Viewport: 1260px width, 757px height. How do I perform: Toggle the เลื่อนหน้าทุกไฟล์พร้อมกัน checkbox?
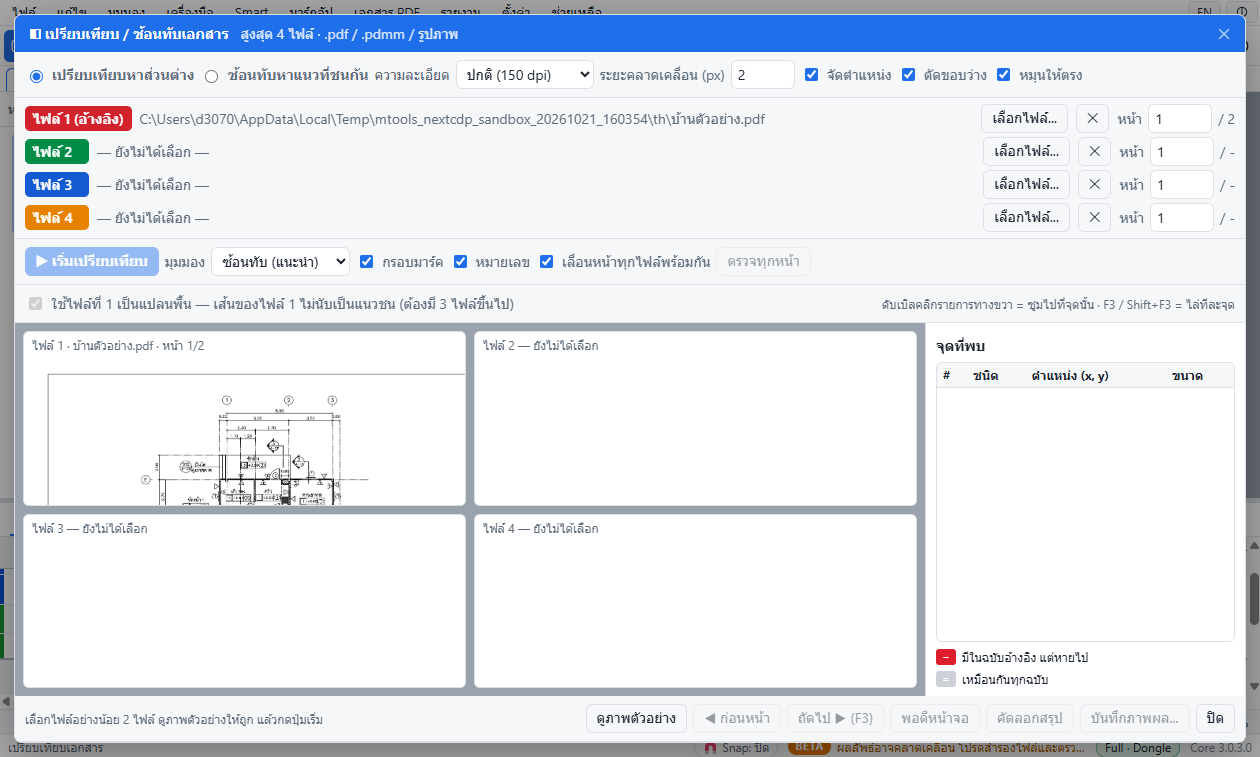(547, 262)
